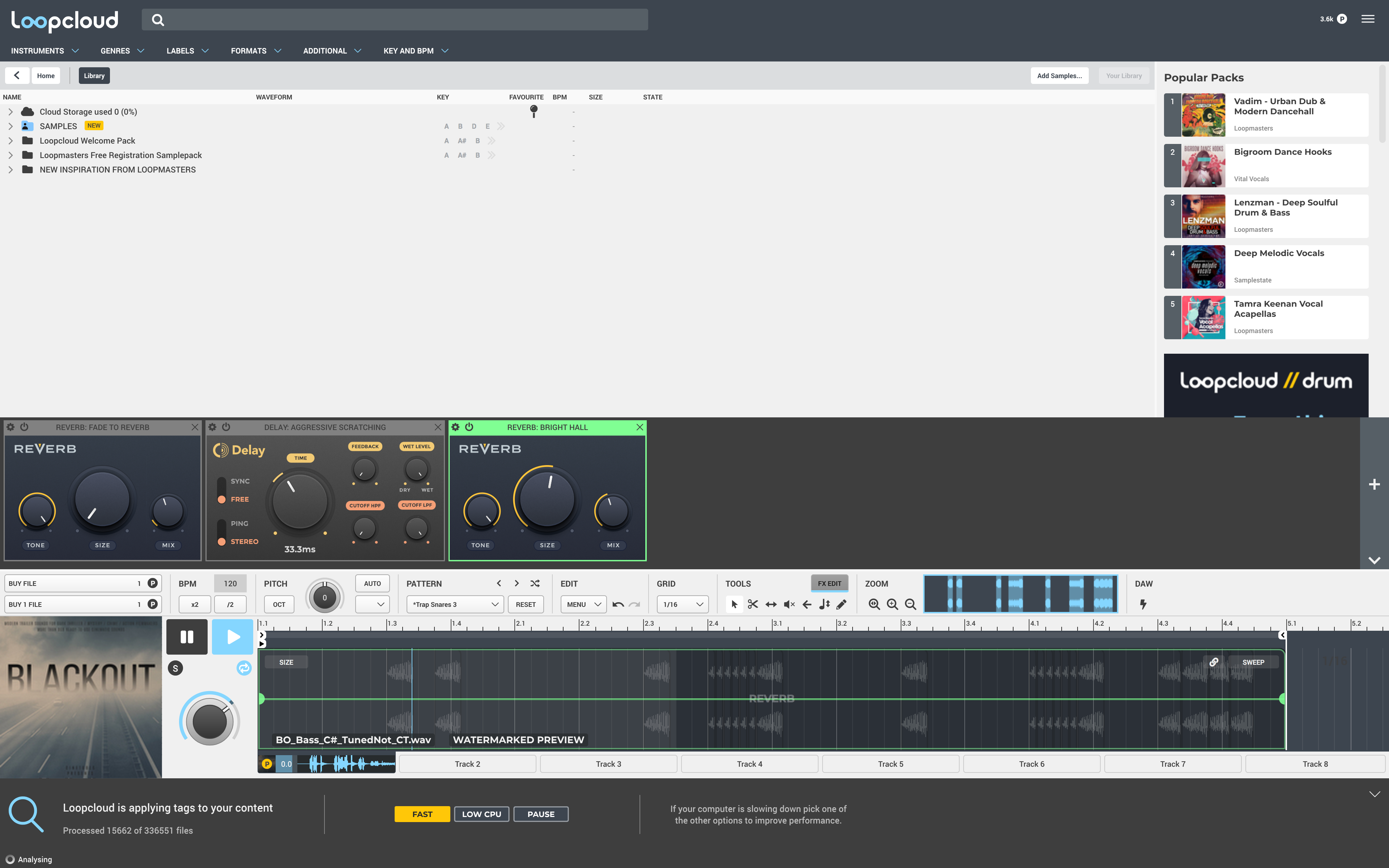Open the INSTRUMENTS filter menu

[x=45, y=51]
